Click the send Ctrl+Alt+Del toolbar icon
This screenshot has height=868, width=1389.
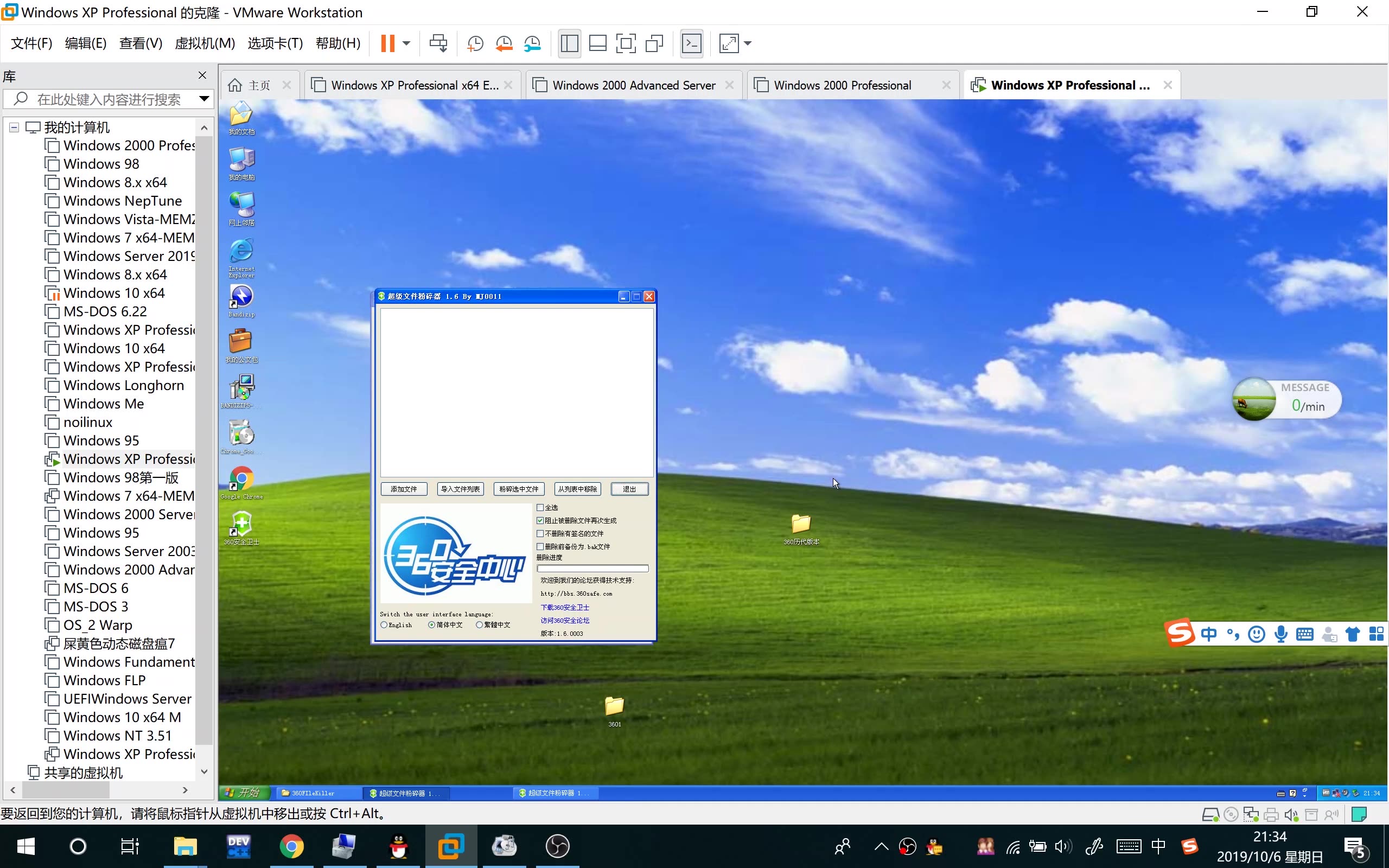438,43
